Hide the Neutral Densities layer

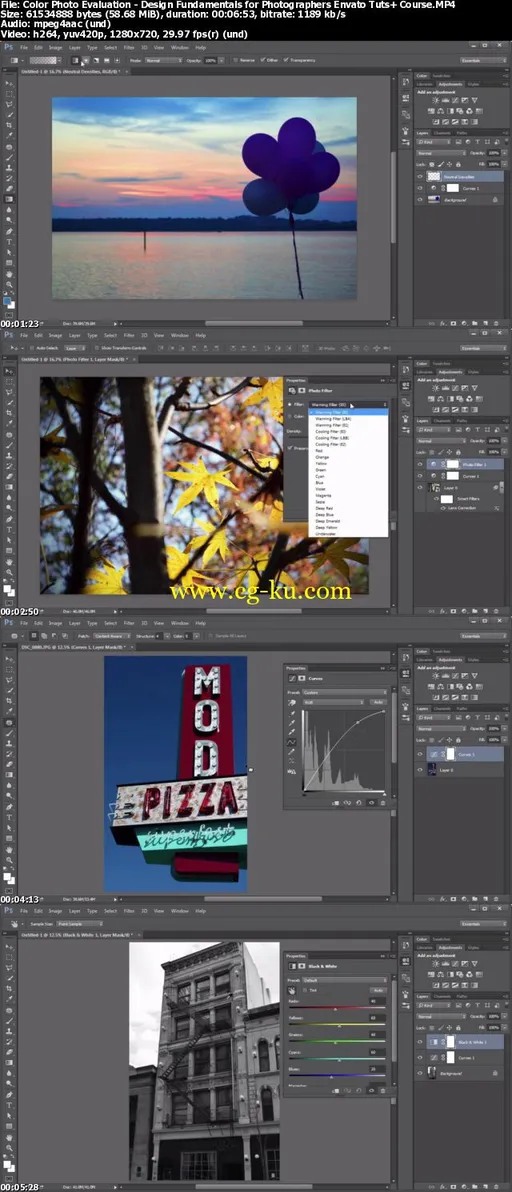click(x=420, y=176)
